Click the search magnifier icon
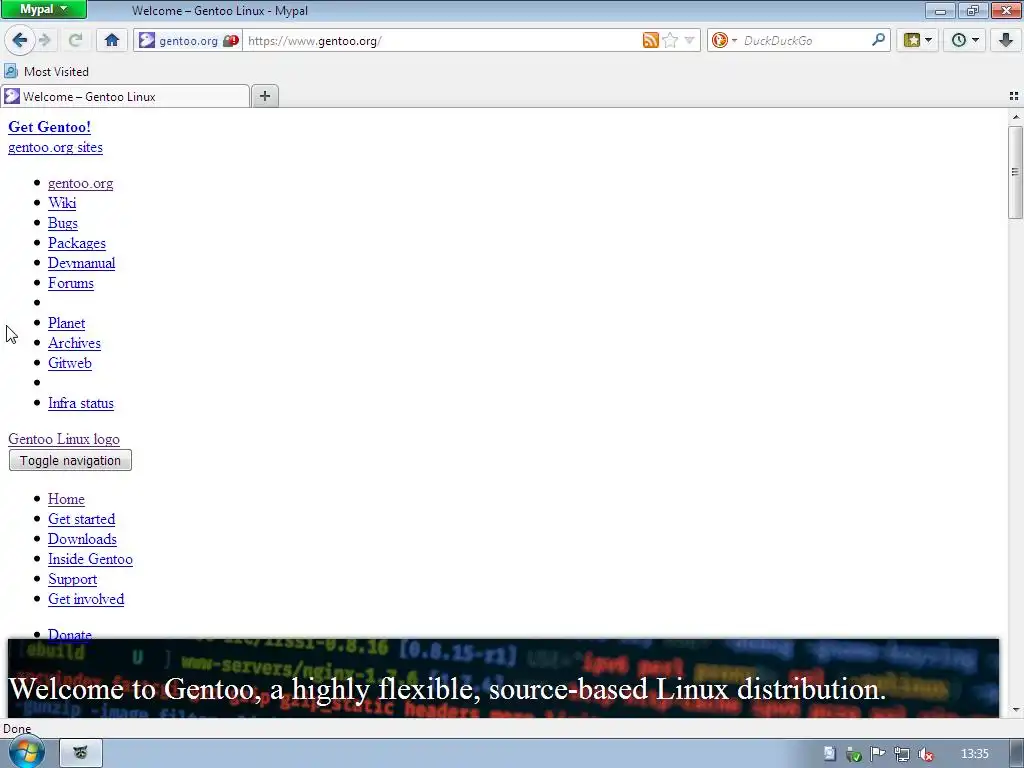Image resolution: width=1024 pixels, height=768 pixels. pyautogui.click(x=878, y=40)
